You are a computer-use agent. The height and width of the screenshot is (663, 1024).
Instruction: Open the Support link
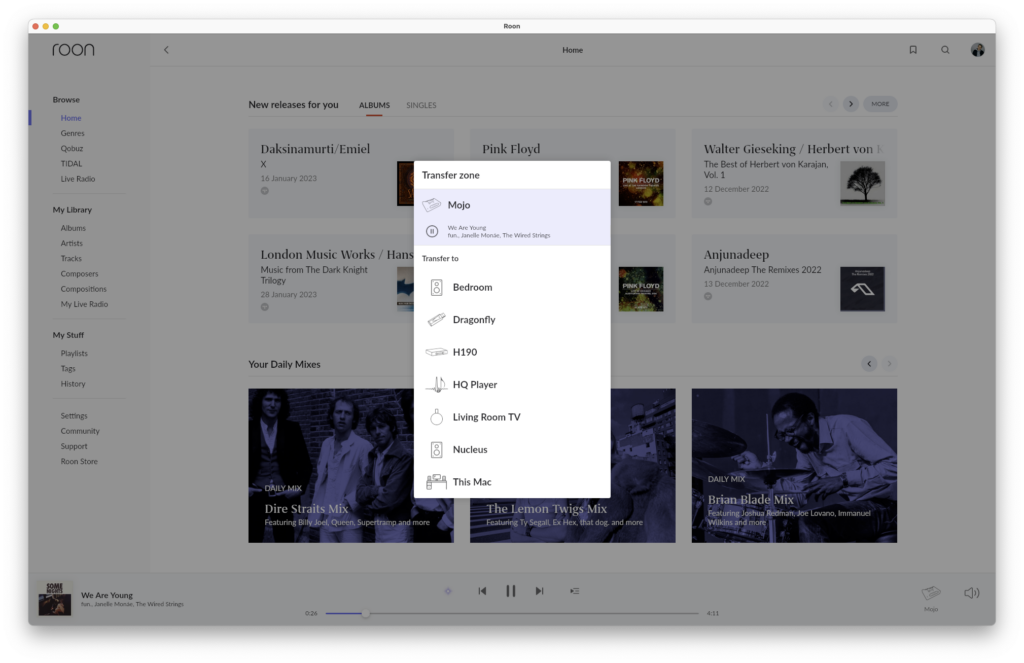coord(74,446)
